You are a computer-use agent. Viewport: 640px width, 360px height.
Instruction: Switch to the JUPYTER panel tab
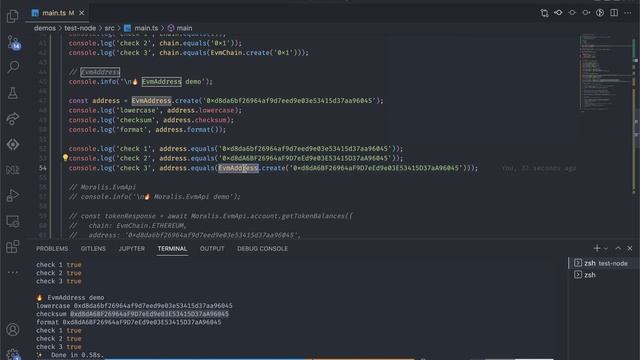[x=131, y=249]
